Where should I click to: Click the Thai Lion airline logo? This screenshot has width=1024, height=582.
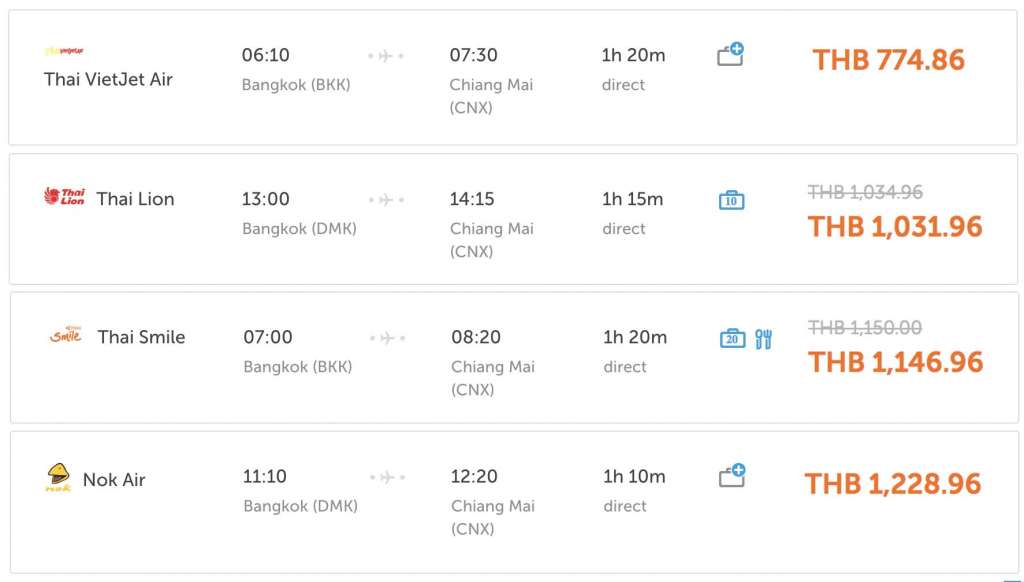(65, 196)
